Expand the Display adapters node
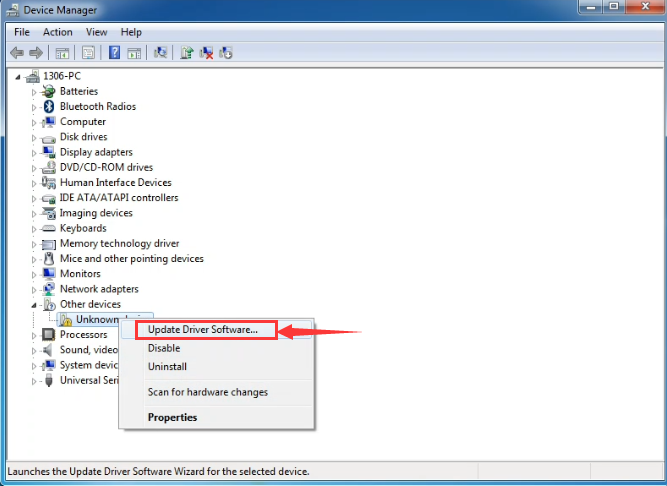Viewport: 667px width, 486px height. pyautogui.click(x=34, y=153)
